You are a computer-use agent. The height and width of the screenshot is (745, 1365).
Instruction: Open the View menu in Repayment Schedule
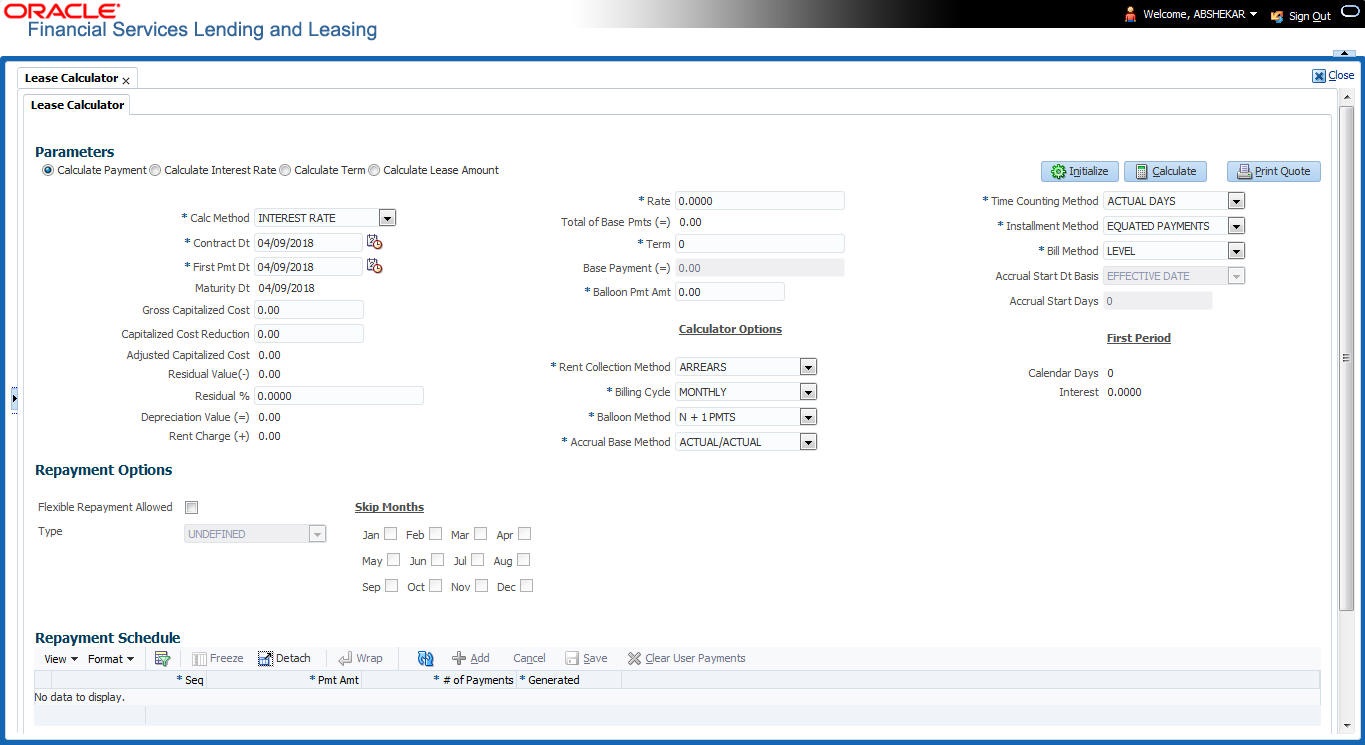tap(59, 657)
